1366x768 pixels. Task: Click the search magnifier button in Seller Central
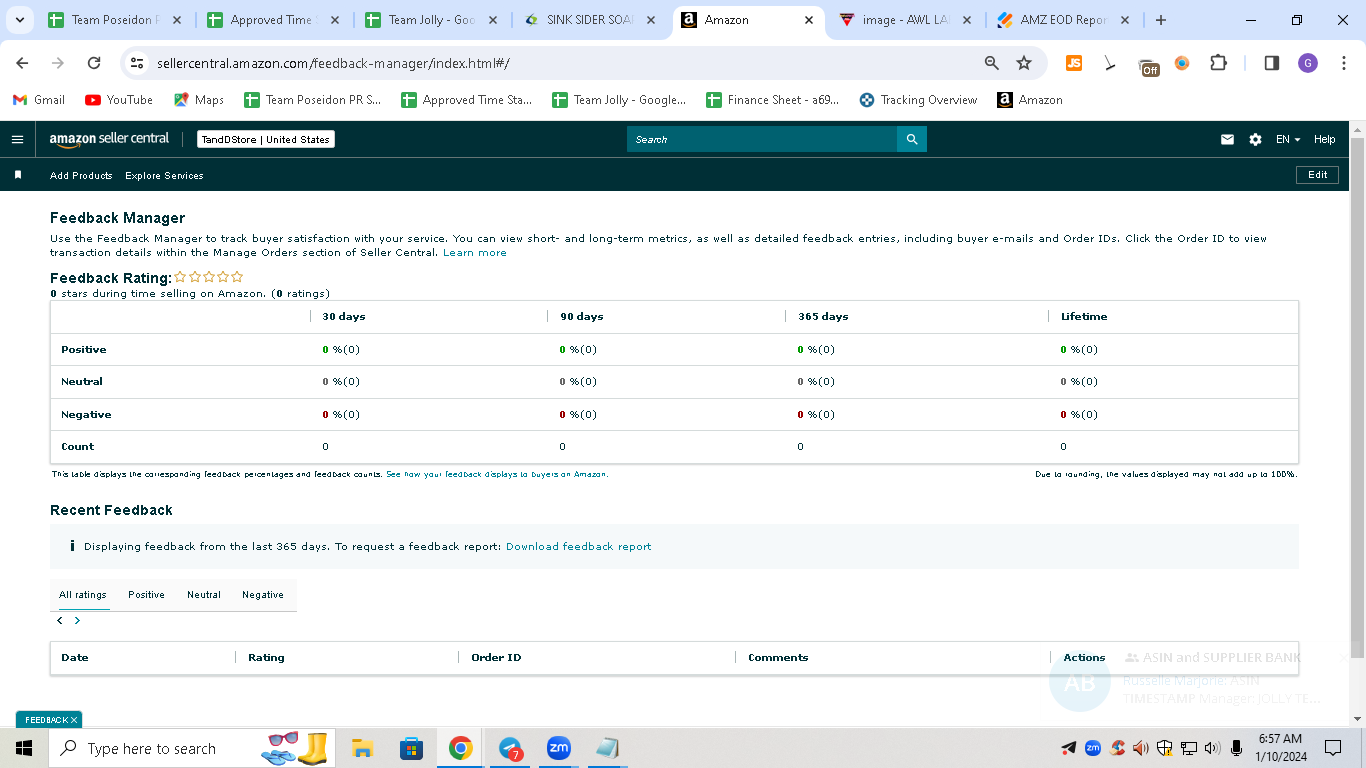911,139
